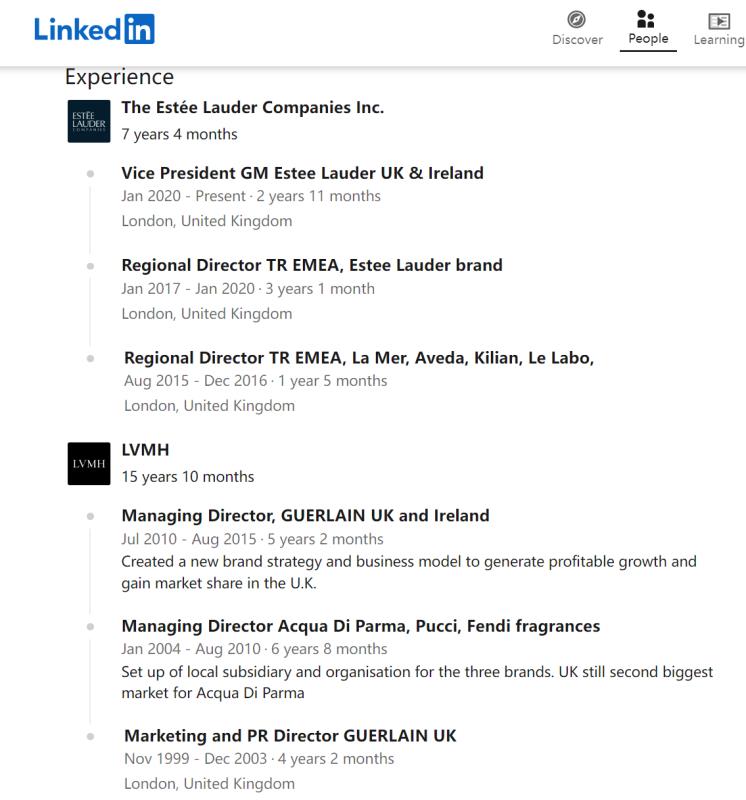Image resolution: width=746 pixels, height=800 pixels.
Task: Select Regional Director La Mer, Aveda, Kilian role
Action: pos(359,358)
